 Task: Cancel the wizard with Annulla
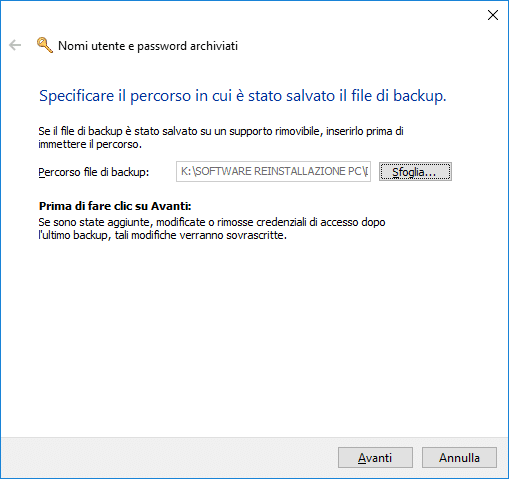click(x=459, y=457)
